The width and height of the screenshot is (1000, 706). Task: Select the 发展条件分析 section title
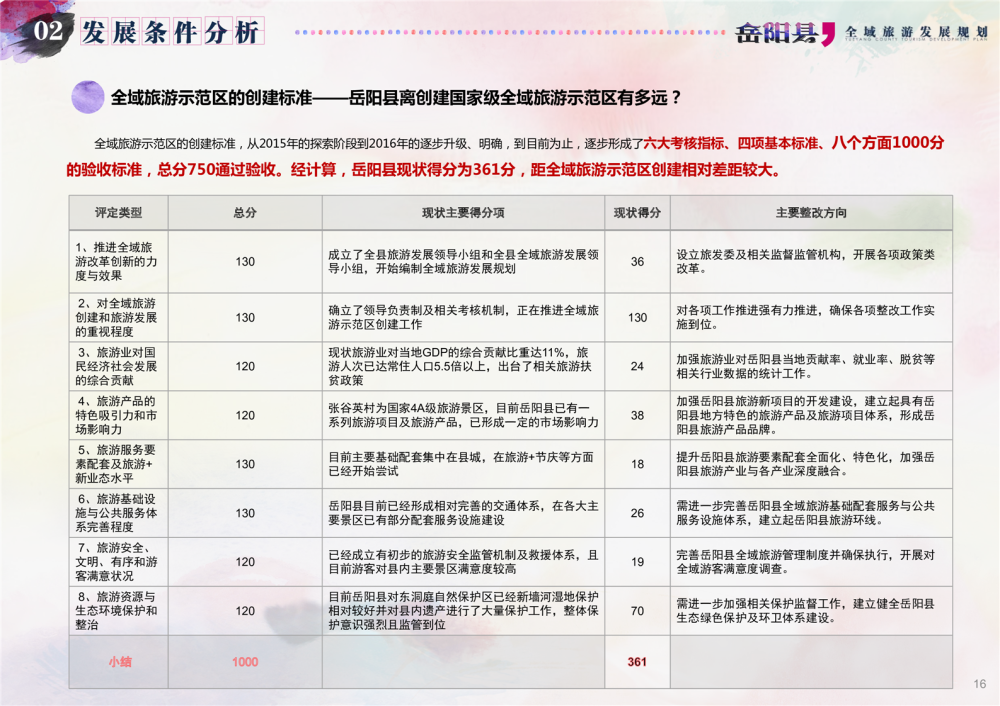click(x=170, y=32)
